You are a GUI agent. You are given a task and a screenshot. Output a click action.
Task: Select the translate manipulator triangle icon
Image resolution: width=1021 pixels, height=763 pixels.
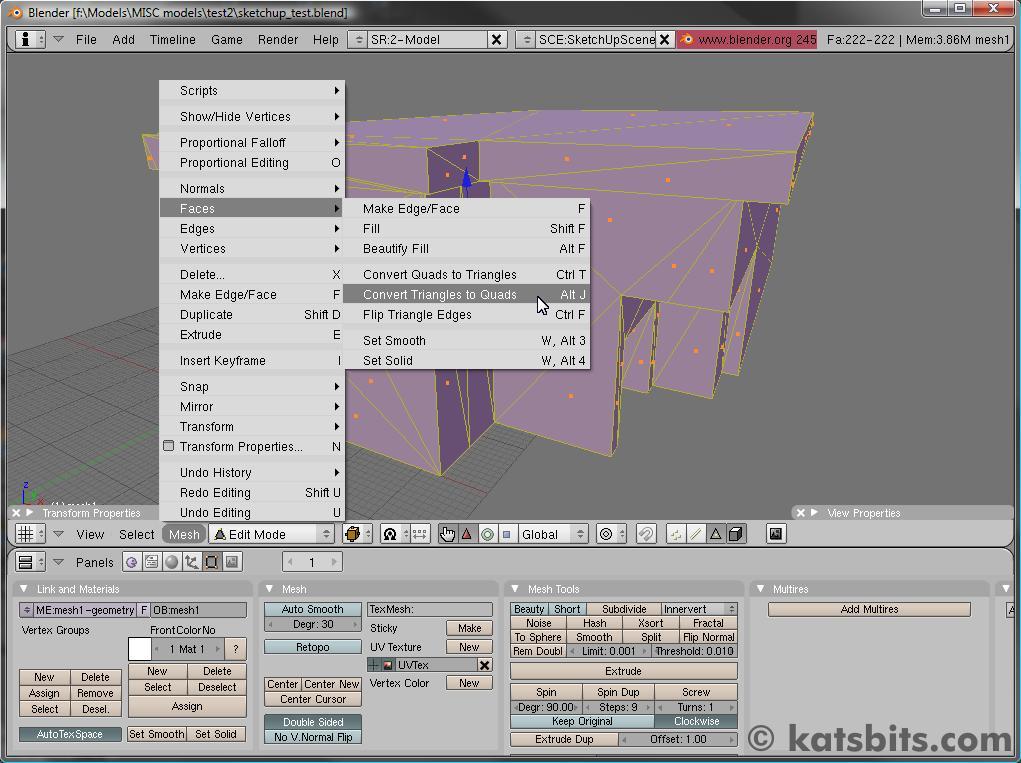(x=466, y=534)
